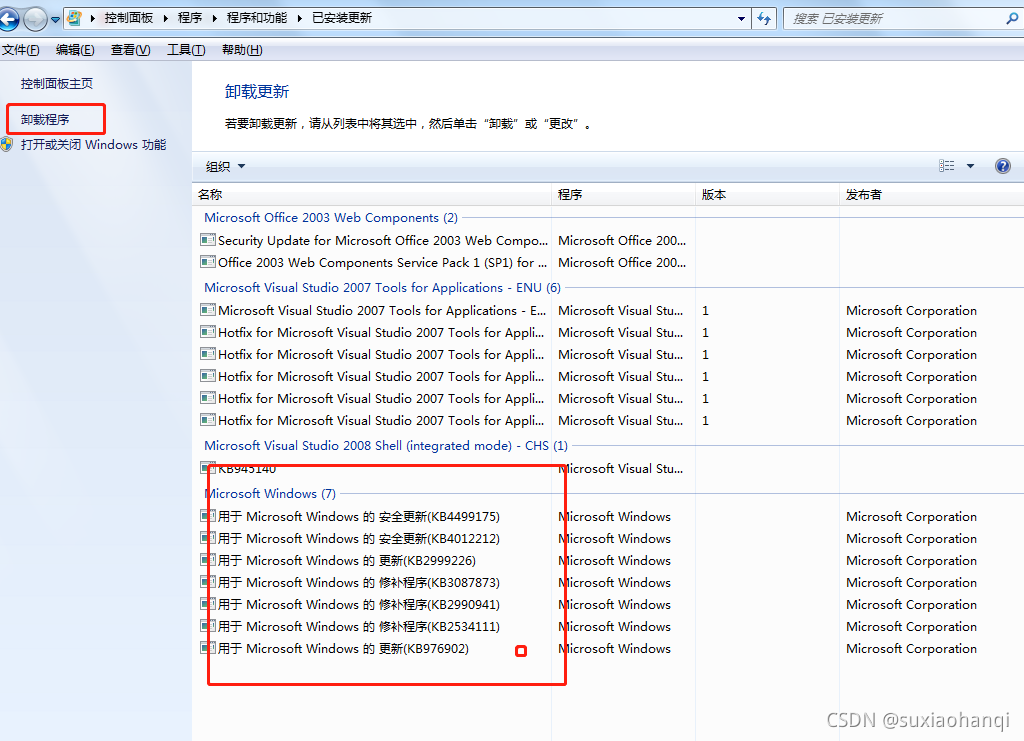Select hotfix KB3087873
This screenshot has height=741, width=1024.
[x=359, y=582]
